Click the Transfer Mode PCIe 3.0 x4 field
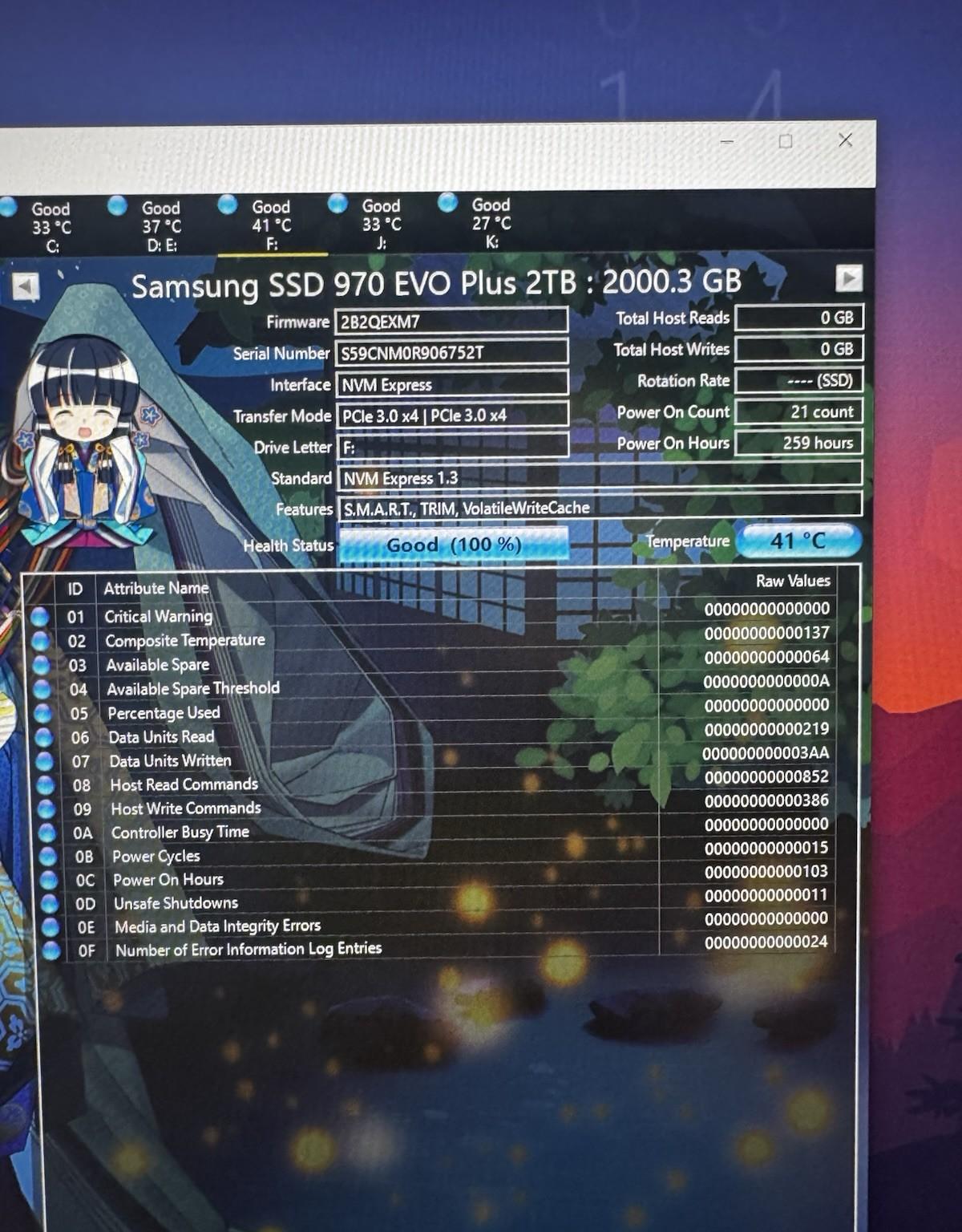962x1232 pixels. click(x=452, y=415)
